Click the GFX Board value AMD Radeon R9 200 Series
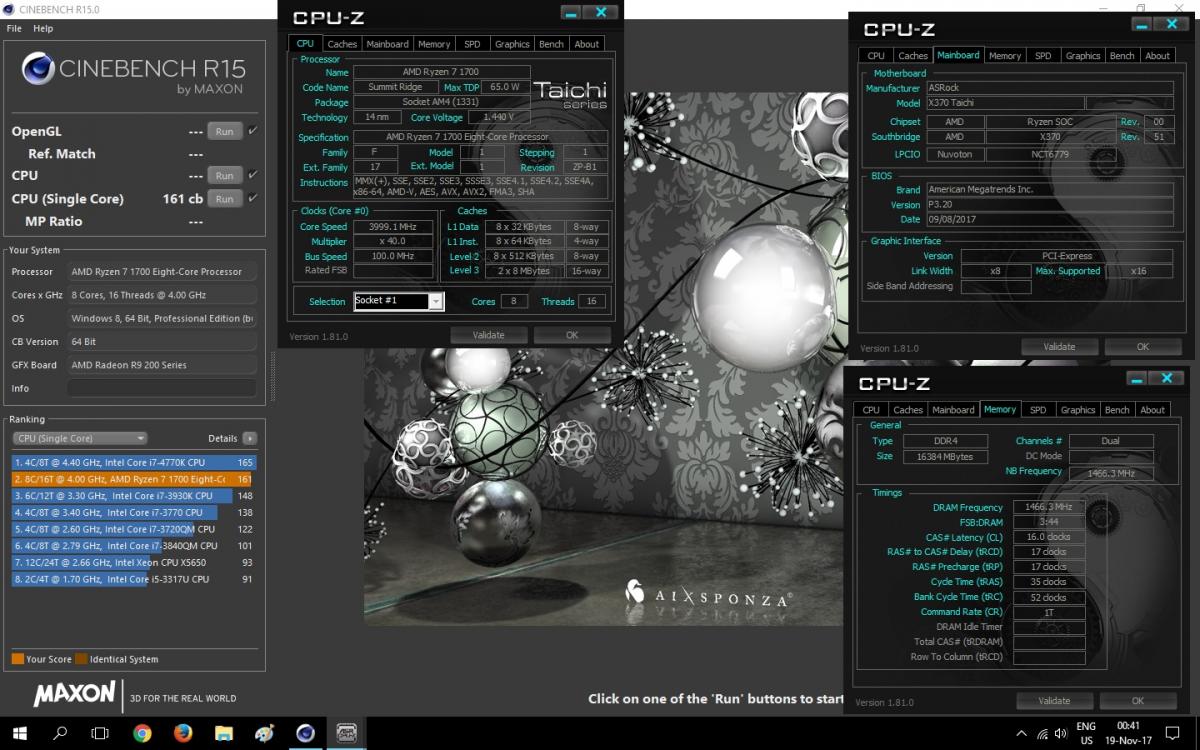Viewport: 1200px width, 750px height. 162,365
